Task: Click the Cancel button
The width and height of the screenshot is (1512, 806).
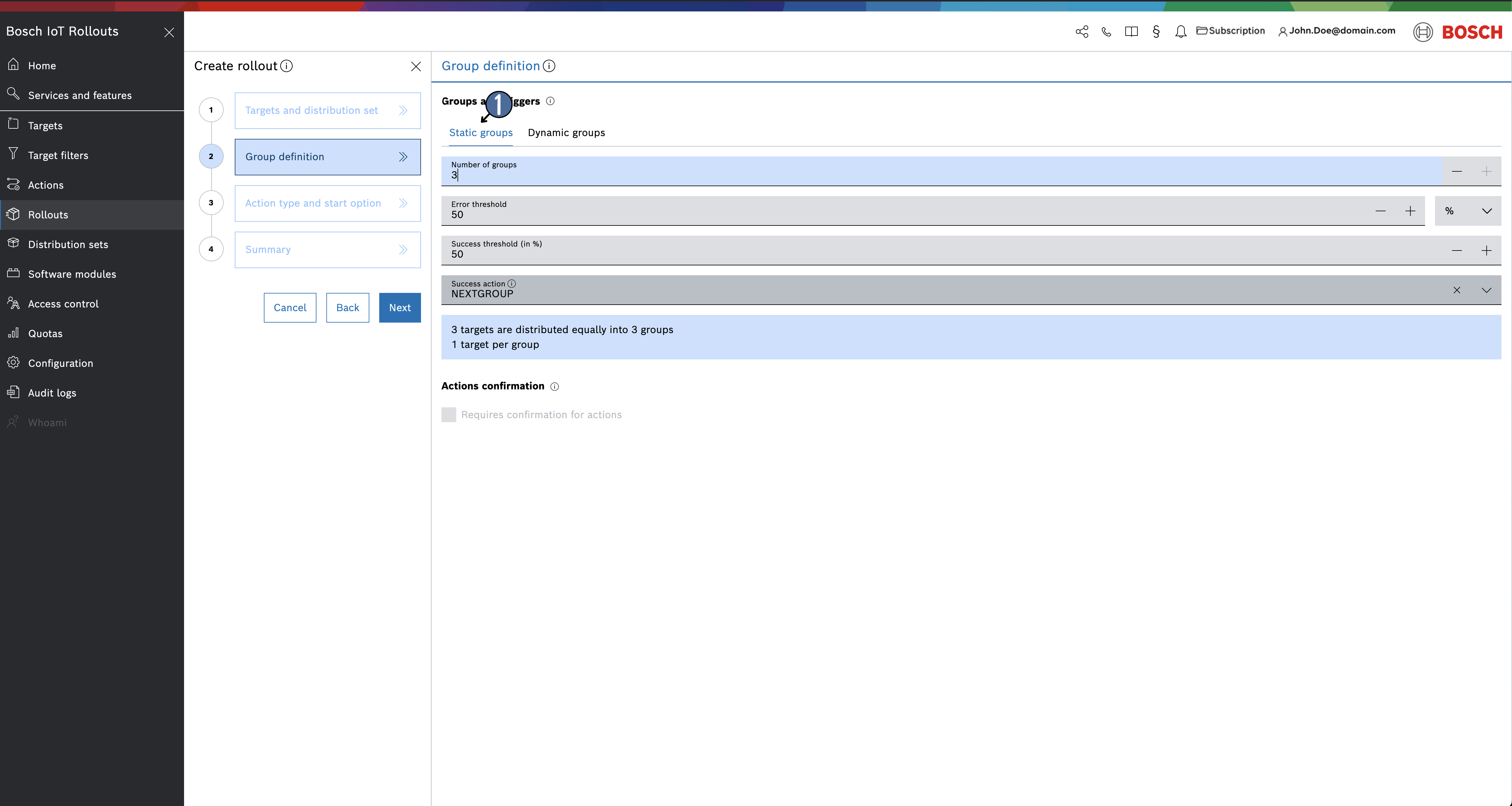Action: tap(290, 308)
